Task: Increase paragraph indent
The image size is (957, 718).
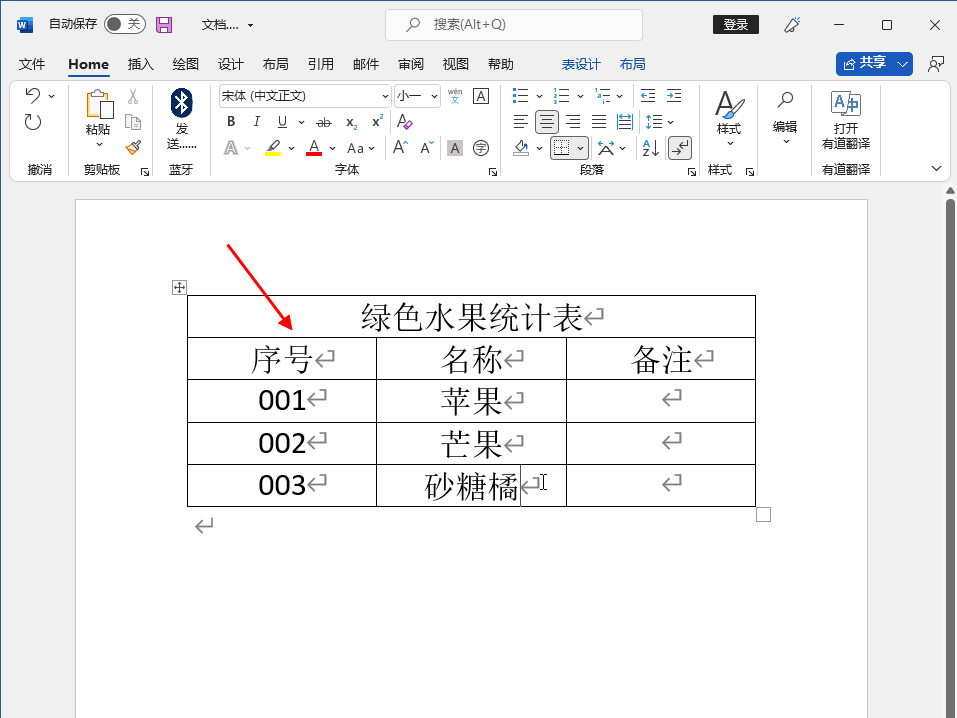Action: pyautogui.click(x=674, y=96)
